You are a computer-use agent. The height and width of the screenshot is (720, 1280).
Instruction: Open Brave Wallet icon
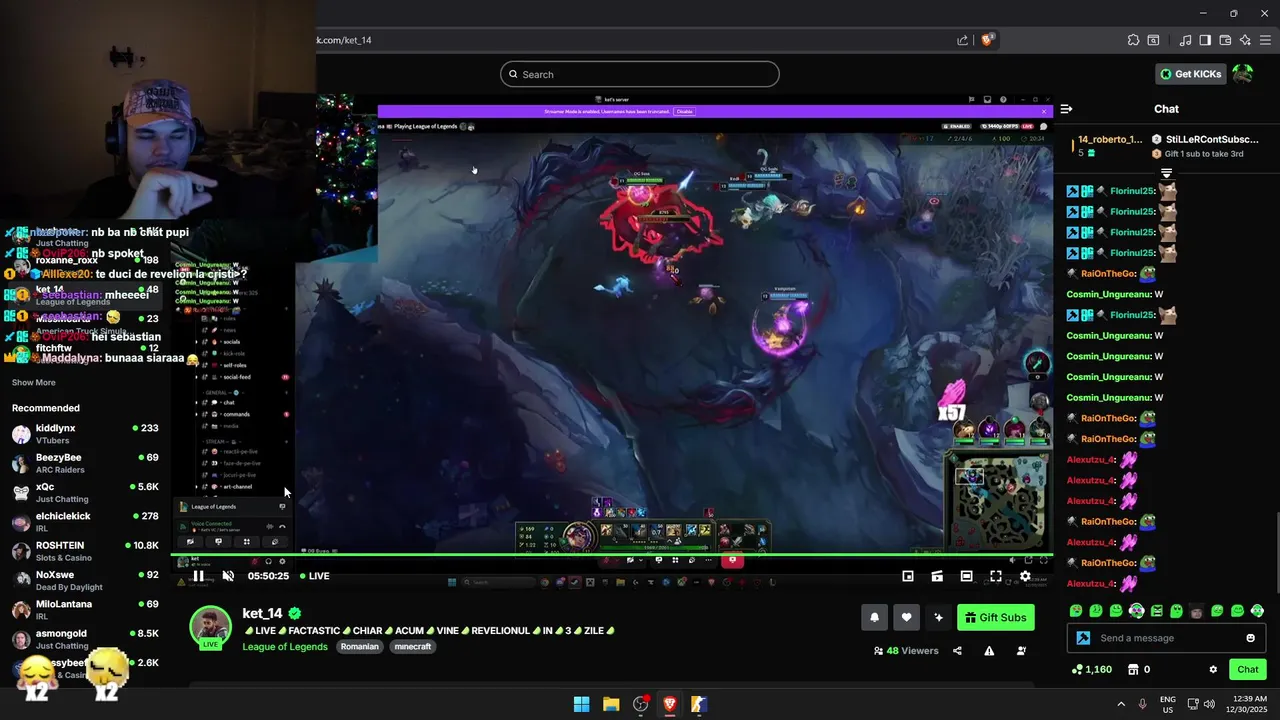point(1225,40)
